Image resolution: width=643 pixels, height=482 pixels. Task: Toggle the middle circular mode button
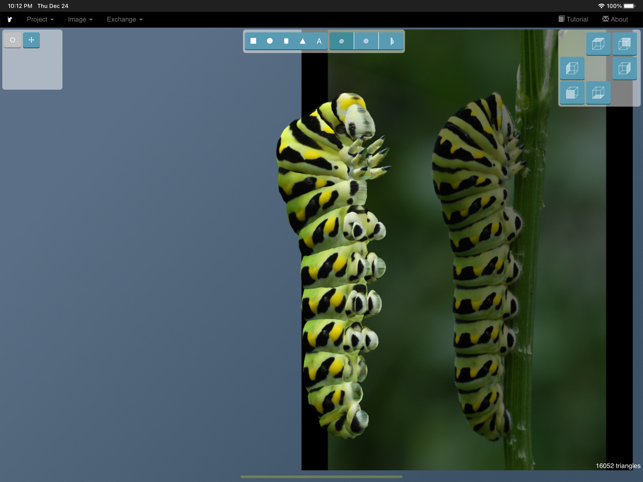click(366, 41)
